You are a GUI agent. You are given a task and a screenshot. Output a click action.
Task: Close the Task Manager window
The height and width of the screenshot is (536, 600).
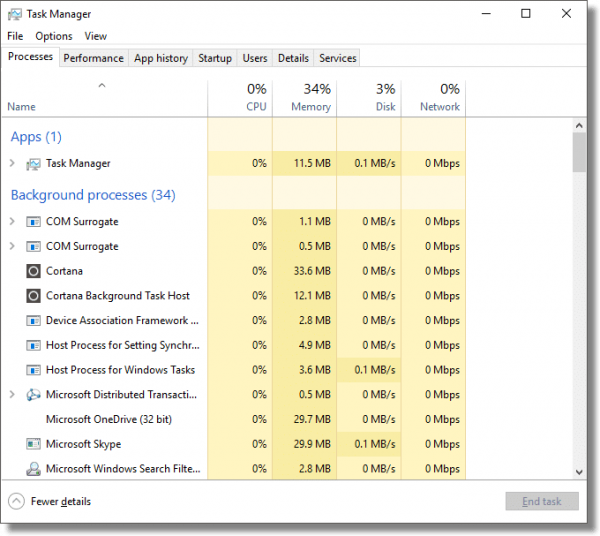[x=566, y=14]
